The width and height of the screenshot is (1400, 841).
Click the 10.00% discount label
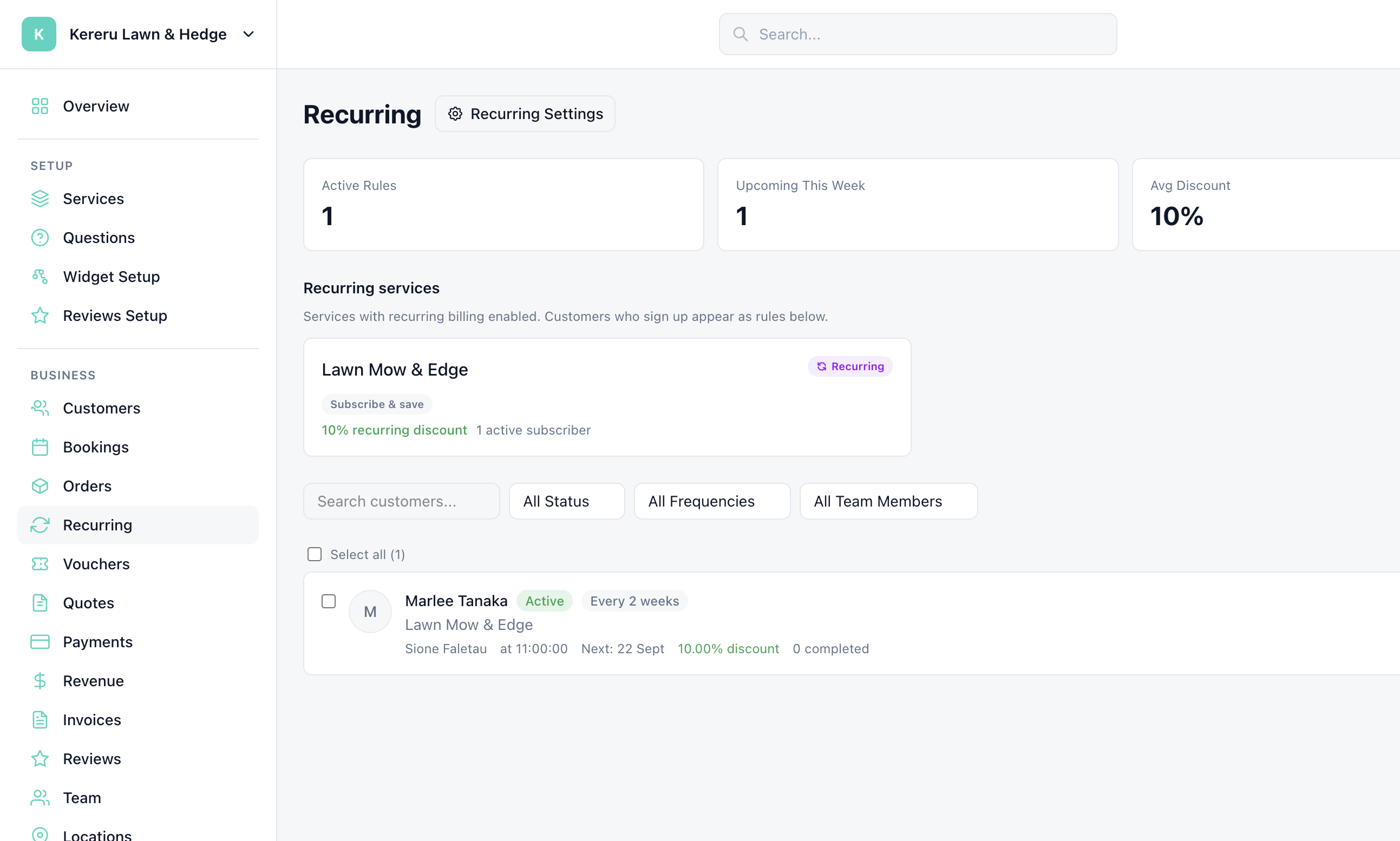pos(728,649)
